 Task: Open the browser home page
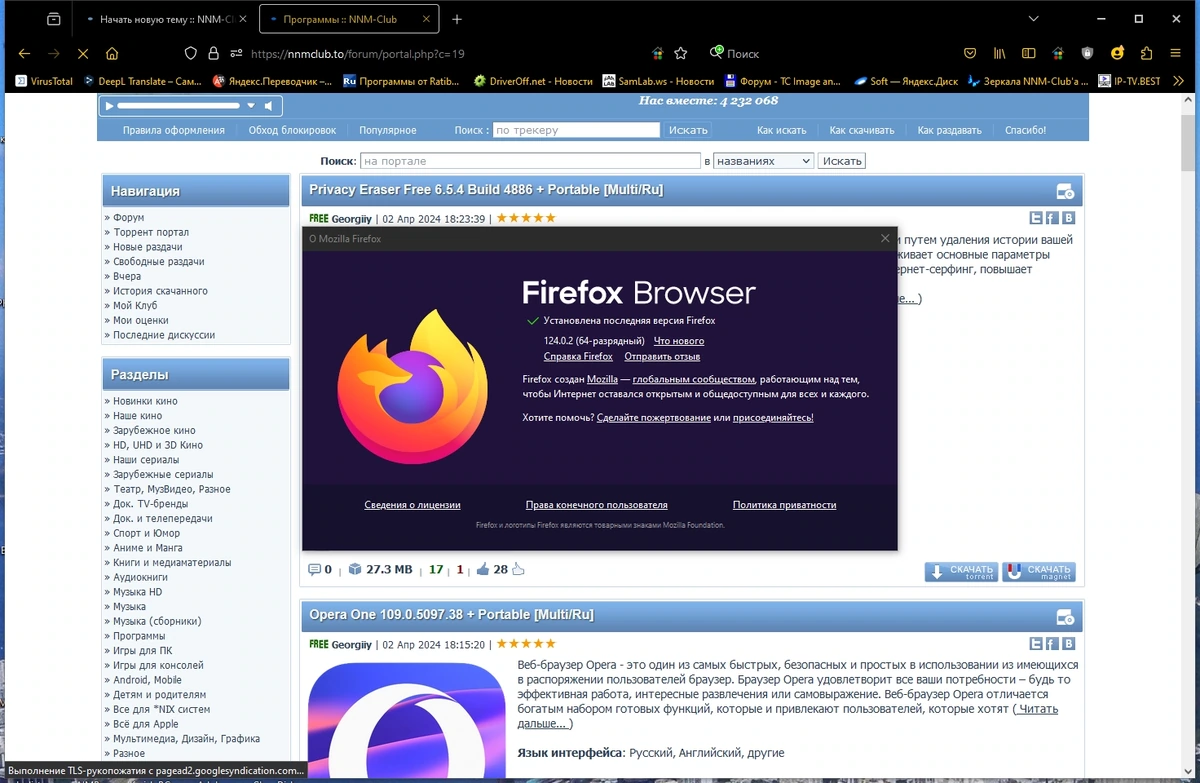tap(112, 54)
